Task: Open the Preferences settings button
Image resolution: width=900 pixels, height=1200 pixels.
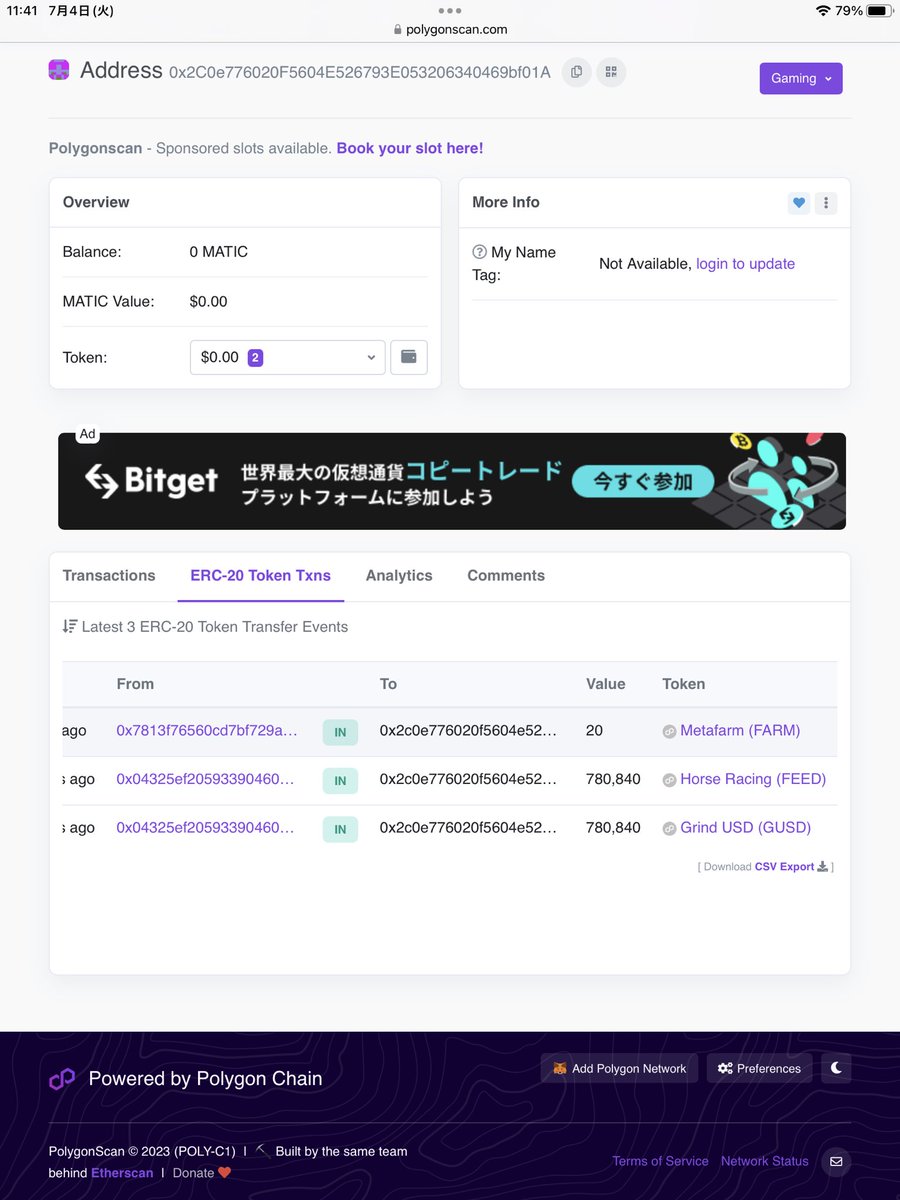Action: coord(759,1068)
